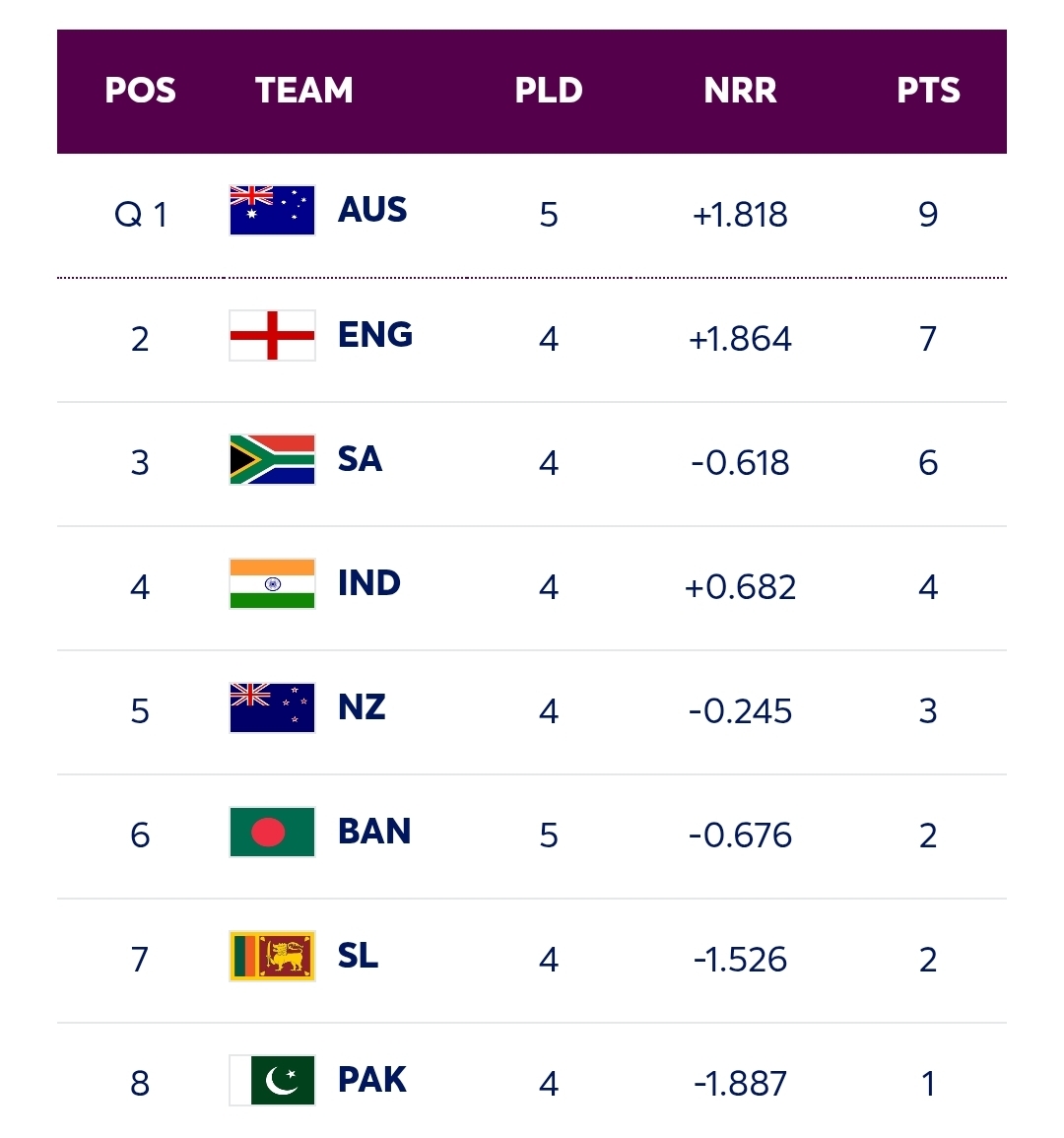Click the Sri Lanka flag icon
1064x1138 pixels.
coord(272,957)
